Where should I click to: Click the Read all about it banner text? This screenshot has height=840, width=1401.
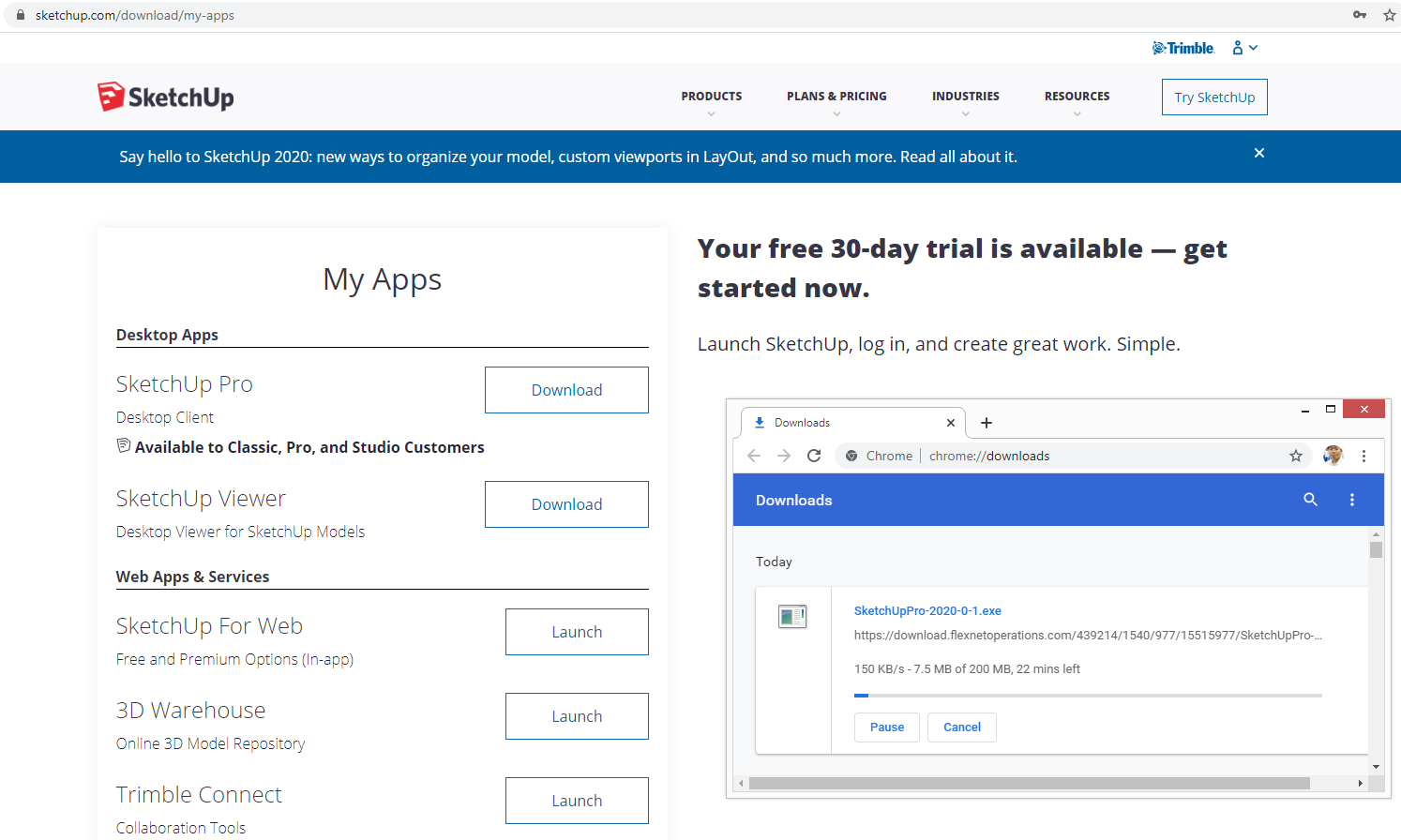click(x=958, y=157)
